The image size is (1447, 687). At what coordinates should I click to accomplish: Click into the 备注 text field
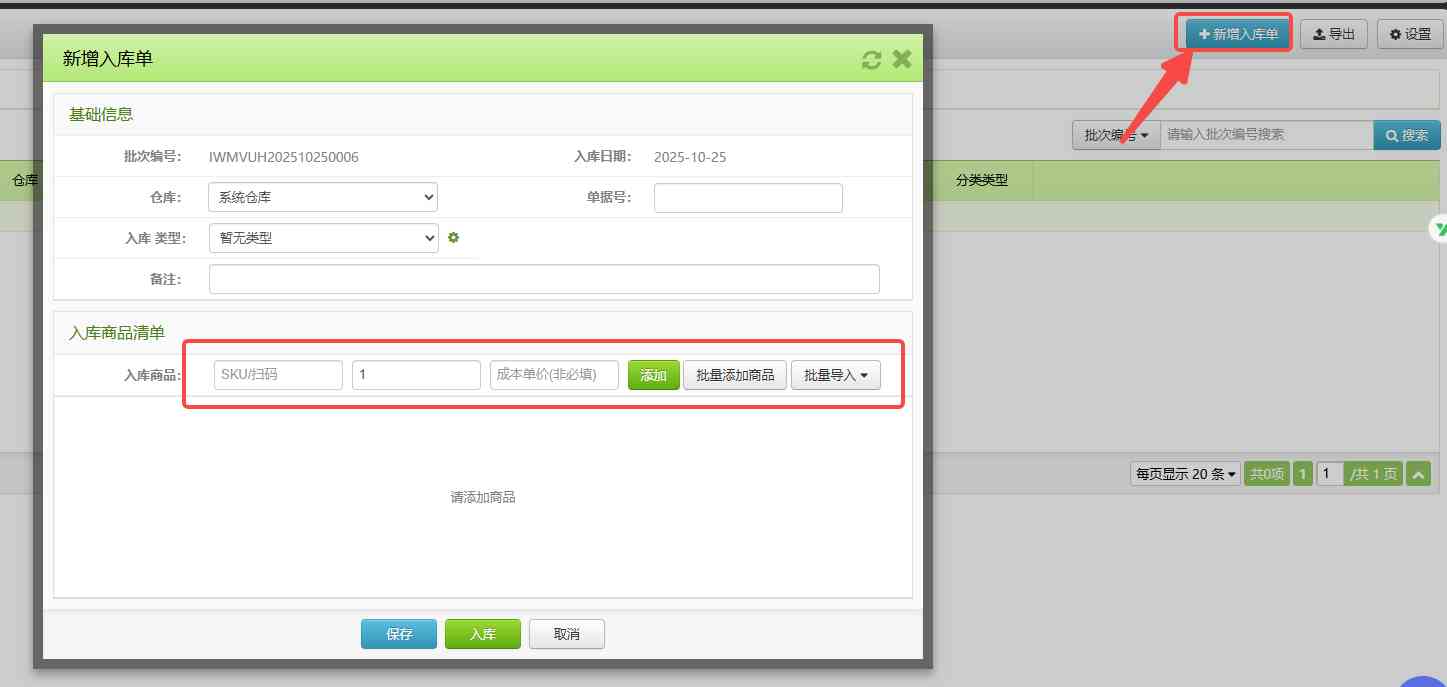(544, 279)
